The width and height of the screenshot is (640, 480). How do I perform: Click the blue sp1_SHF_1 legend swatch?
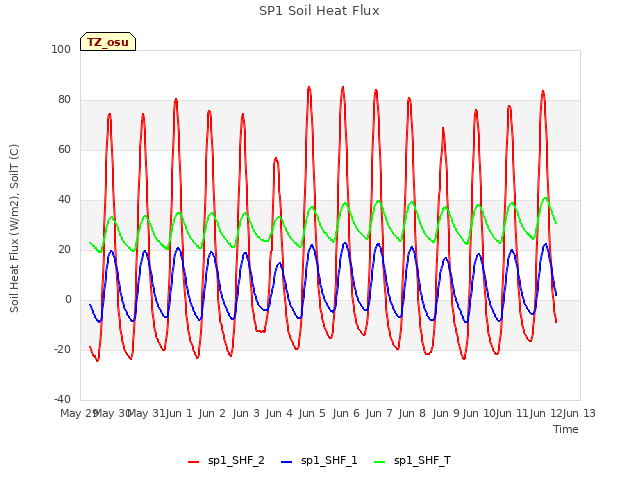click(x=287, y=462)
